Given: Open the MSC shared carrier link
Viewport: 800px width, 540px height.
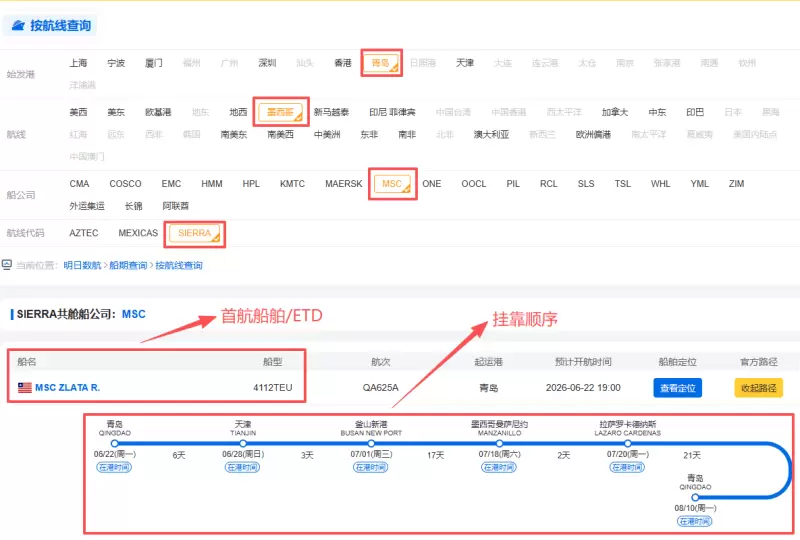Looking at the screenshot, I should tap(134, 314).
